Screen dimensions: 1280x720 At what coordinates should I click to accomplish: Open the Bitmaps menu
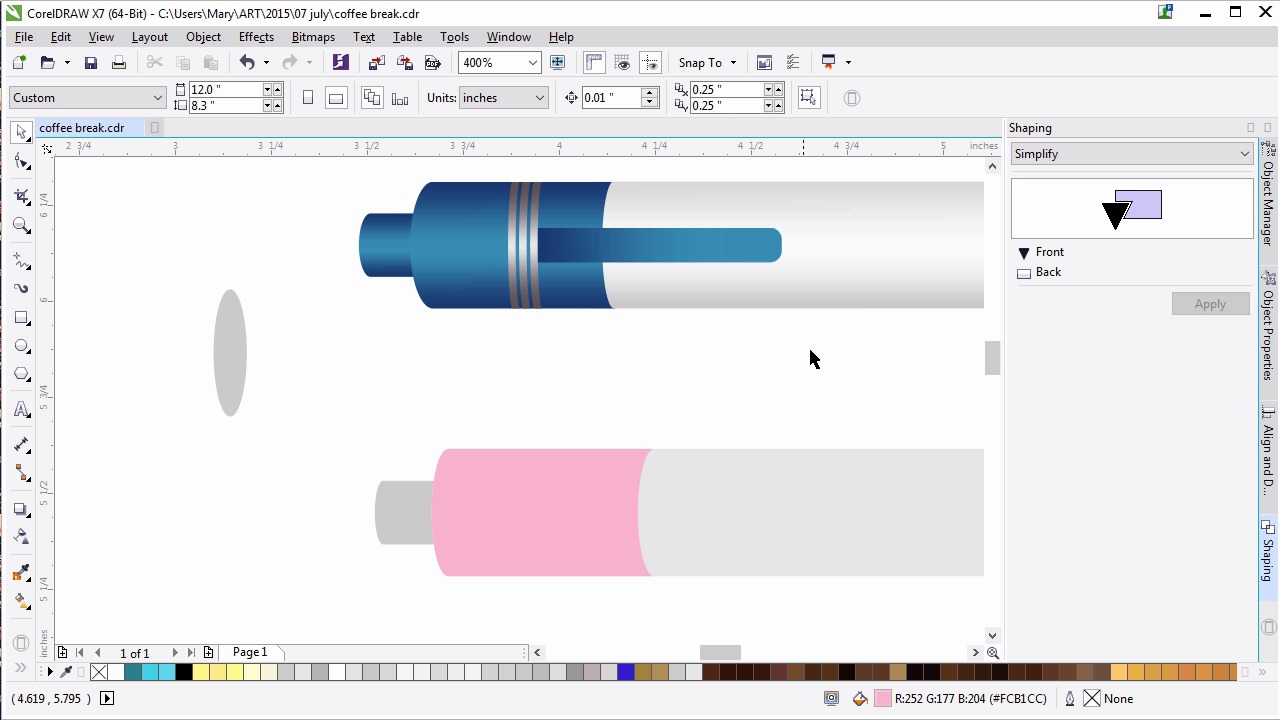point(313,37)
